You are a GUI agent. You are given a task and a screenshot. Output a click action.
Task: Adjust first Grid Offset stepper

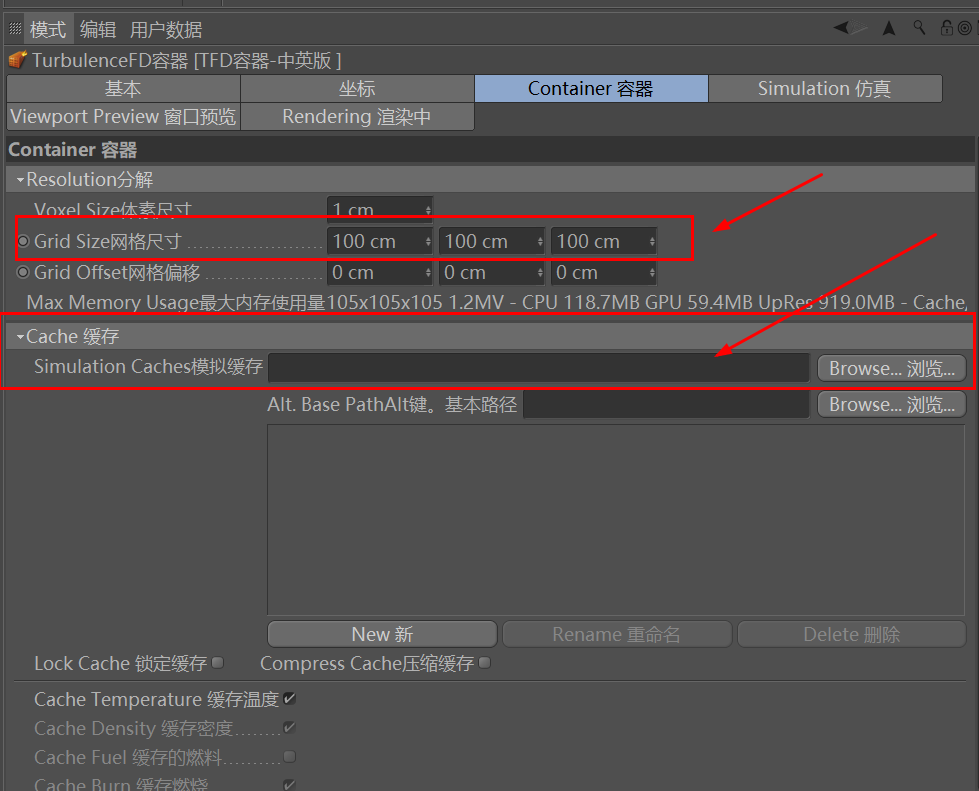(x=428, y=272)
